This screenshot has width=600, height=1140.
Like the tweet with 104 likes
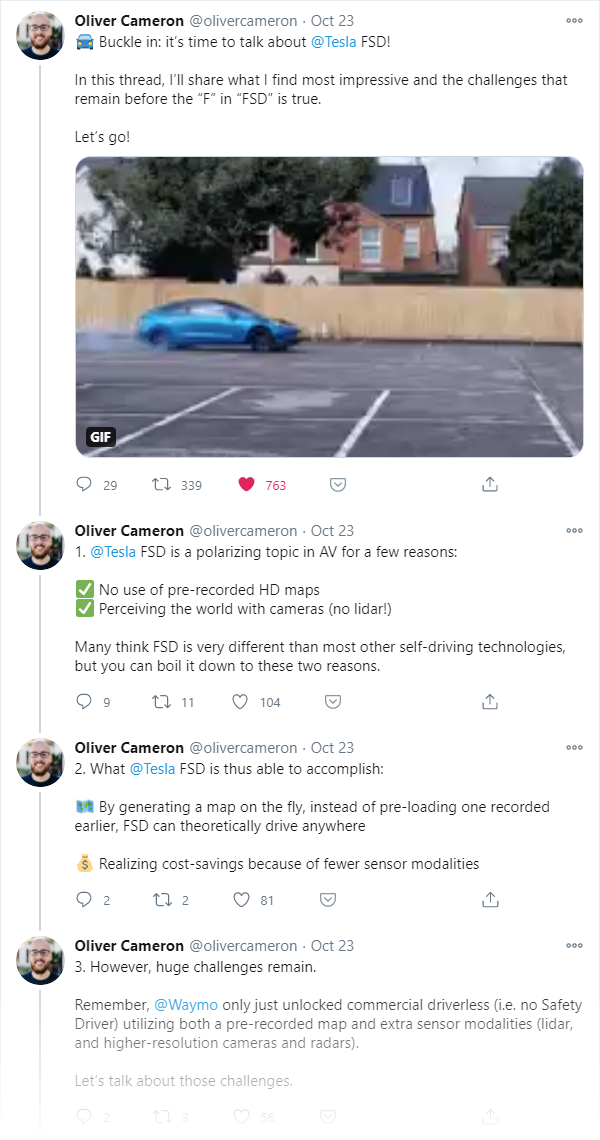pos(241,702)
